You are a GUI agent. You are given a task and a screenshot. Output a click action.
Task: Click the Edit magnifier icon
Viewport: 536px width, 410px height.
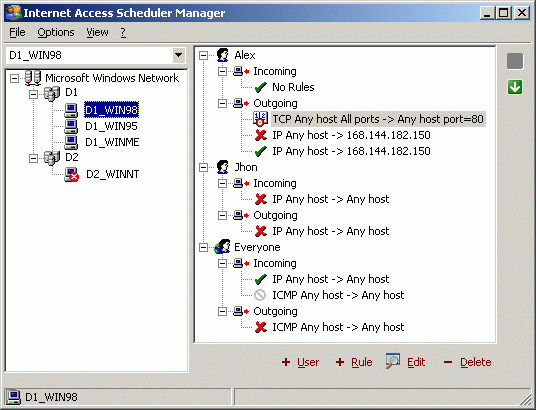click(x=393, y=361)
